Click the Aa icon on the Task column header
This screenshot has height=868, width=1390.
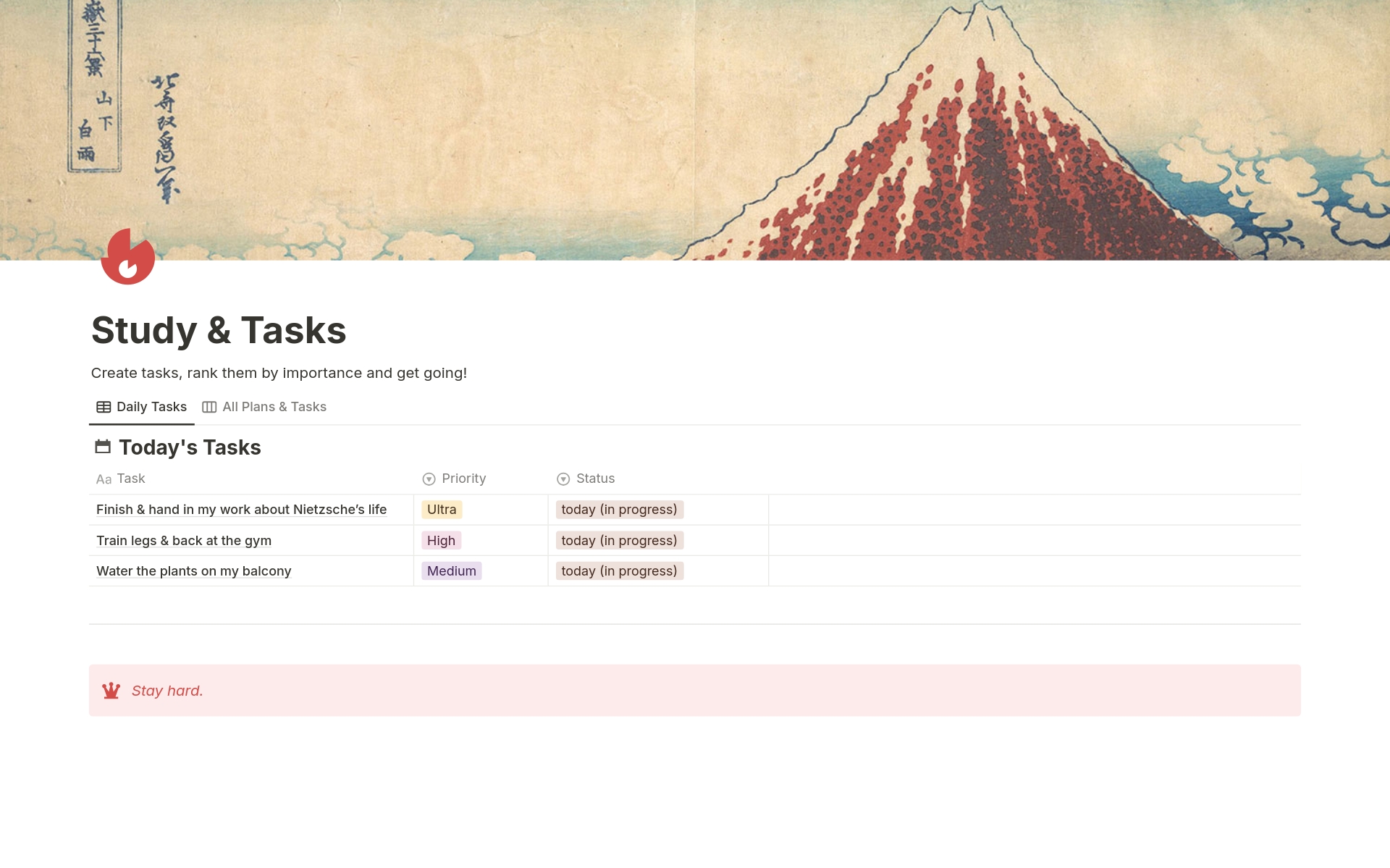(103, 479)
